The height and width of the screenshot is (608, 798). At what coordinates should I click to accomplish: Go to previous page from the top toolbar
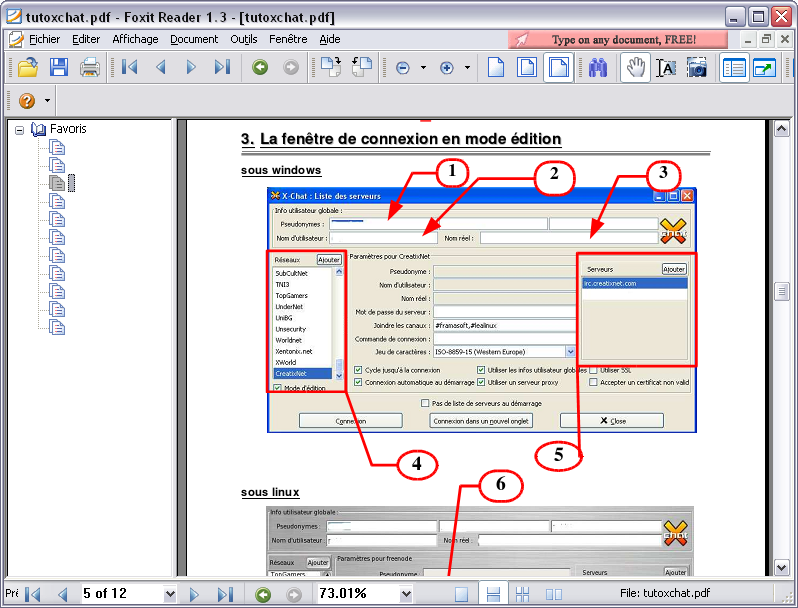(161, 67)
